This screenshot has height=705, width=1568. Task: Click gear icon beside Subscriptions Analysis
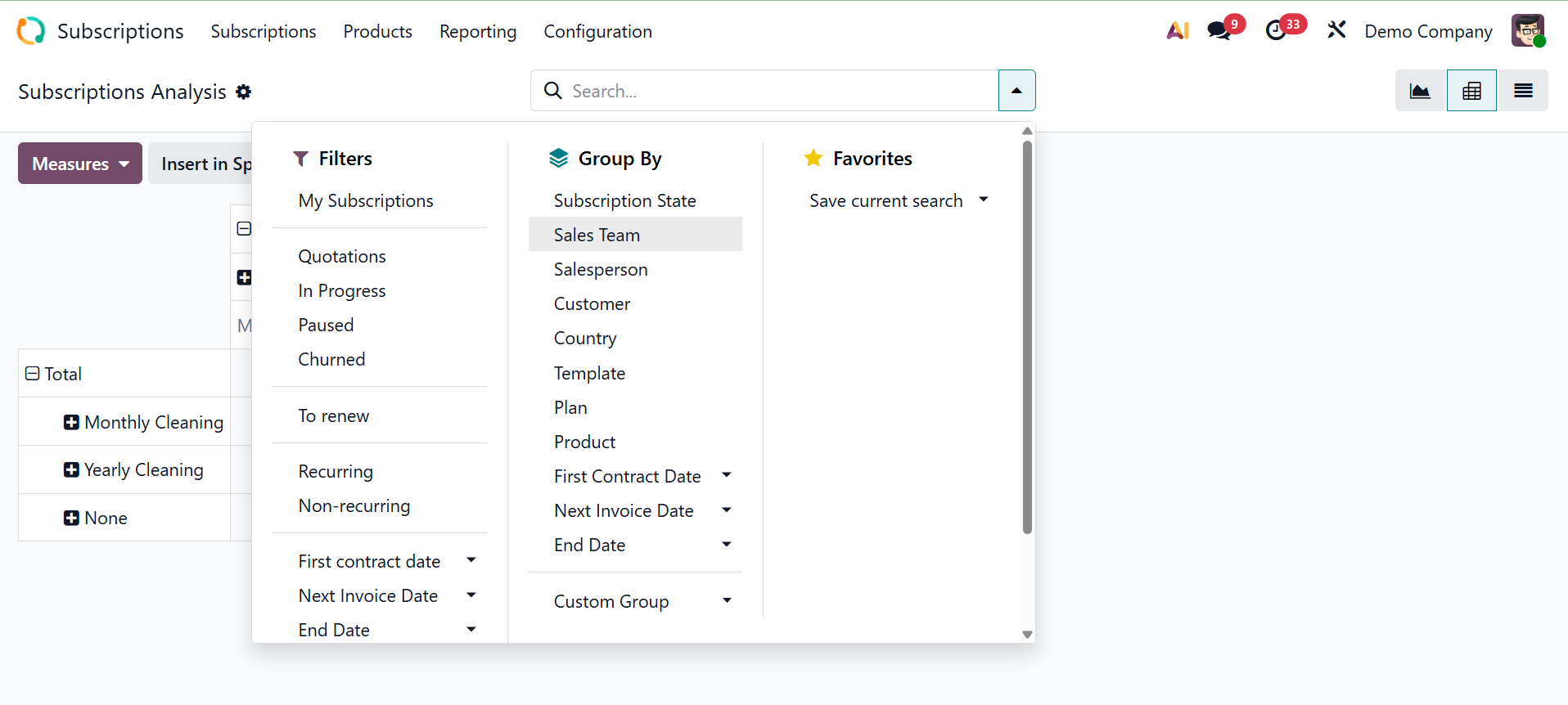(x=243, y=92)
